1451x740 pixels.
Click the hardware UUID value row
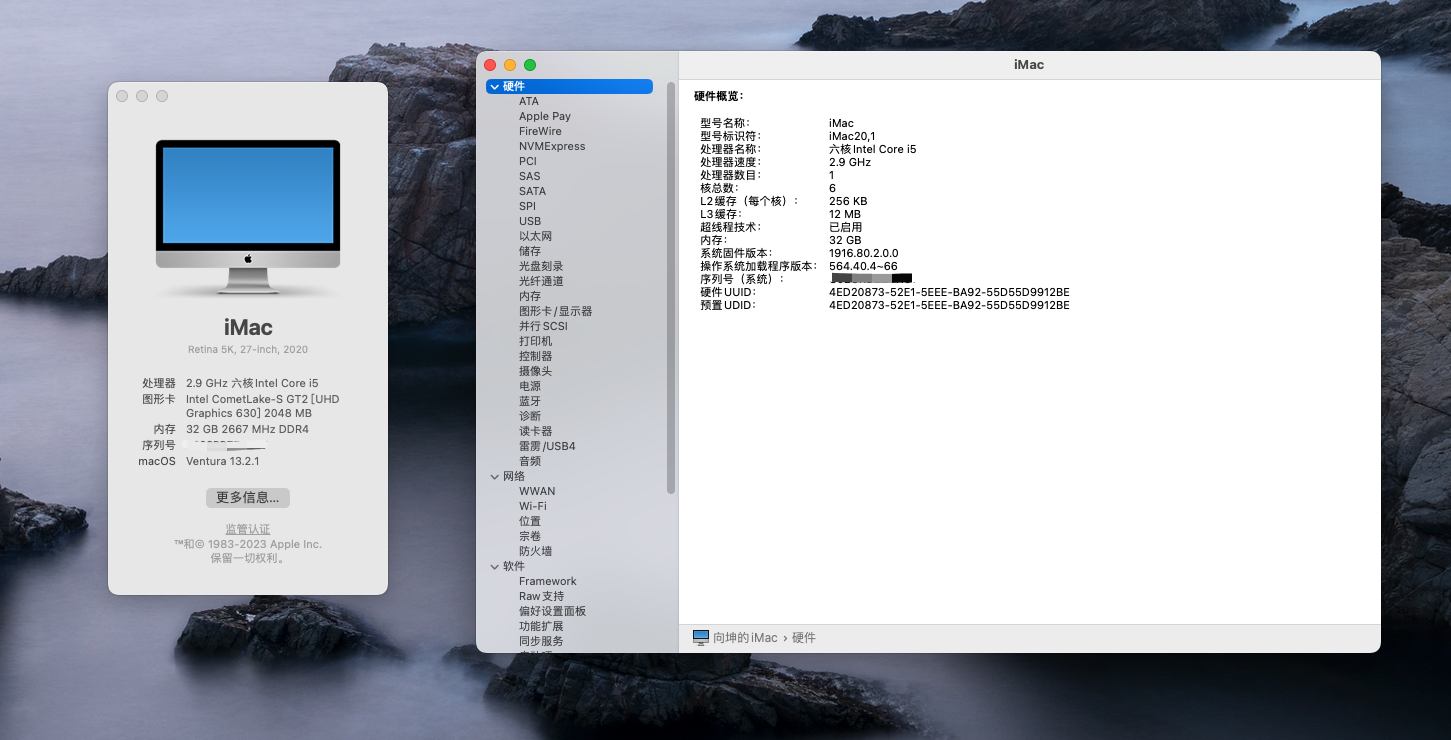pos(949,292)
